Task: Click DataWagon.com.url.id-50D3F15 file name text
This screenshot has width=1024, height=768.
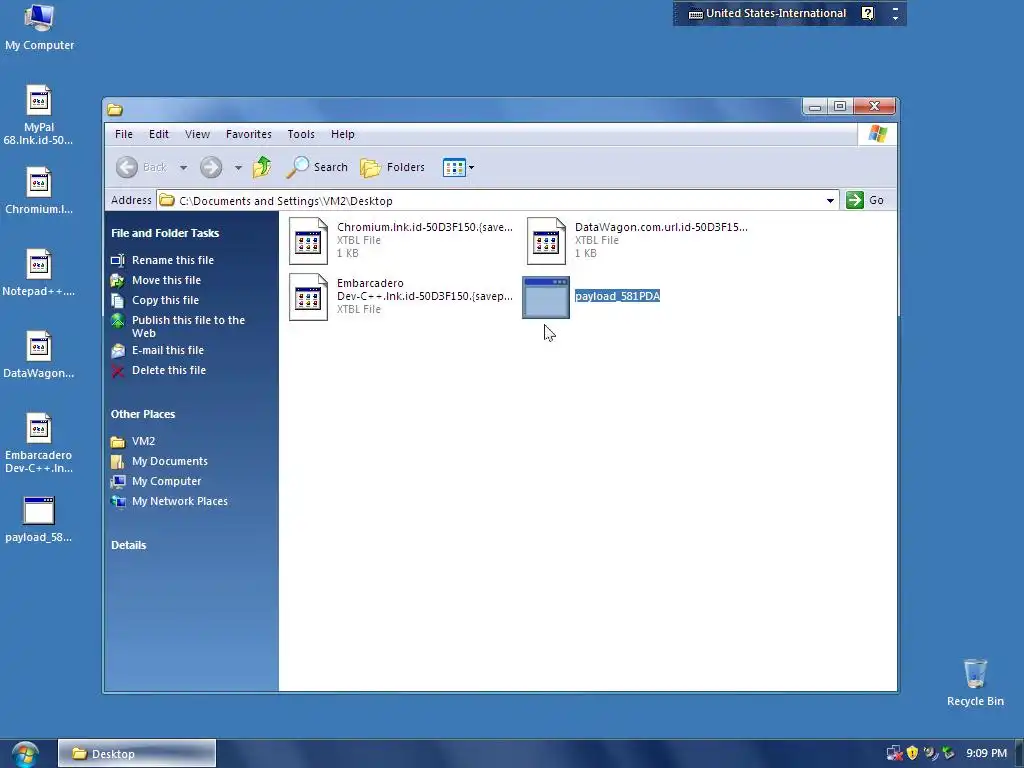Action: pyautogui.click(x=661, y=227)
